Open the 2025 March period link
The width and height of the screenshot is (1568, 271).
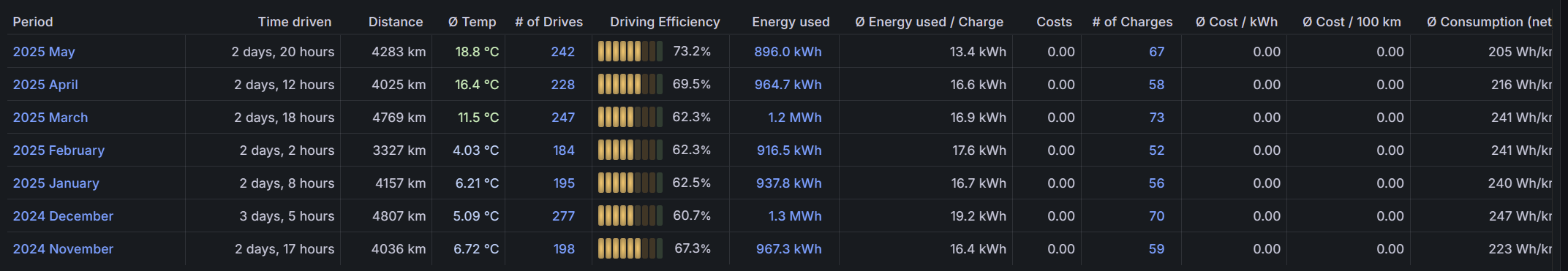point(50,118)
